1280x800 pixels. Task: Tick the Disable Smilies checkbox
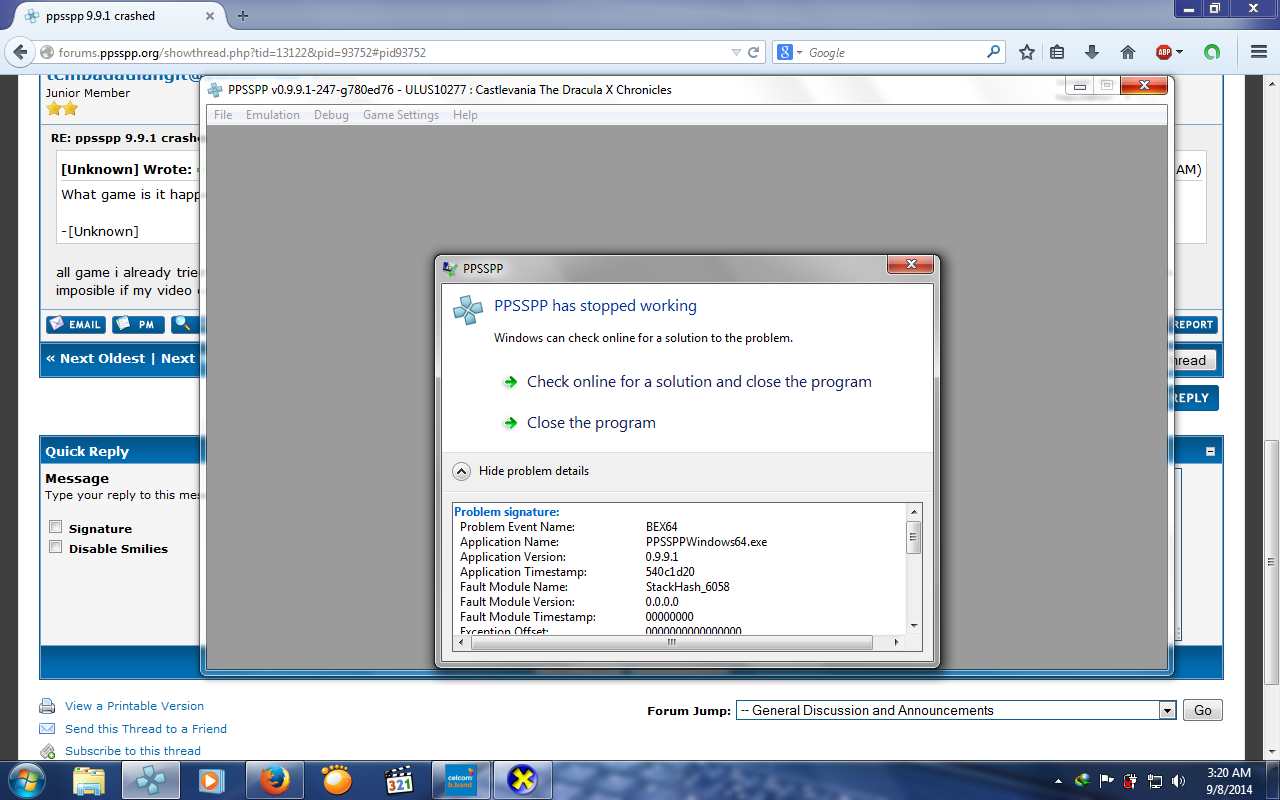click(56, 547)
